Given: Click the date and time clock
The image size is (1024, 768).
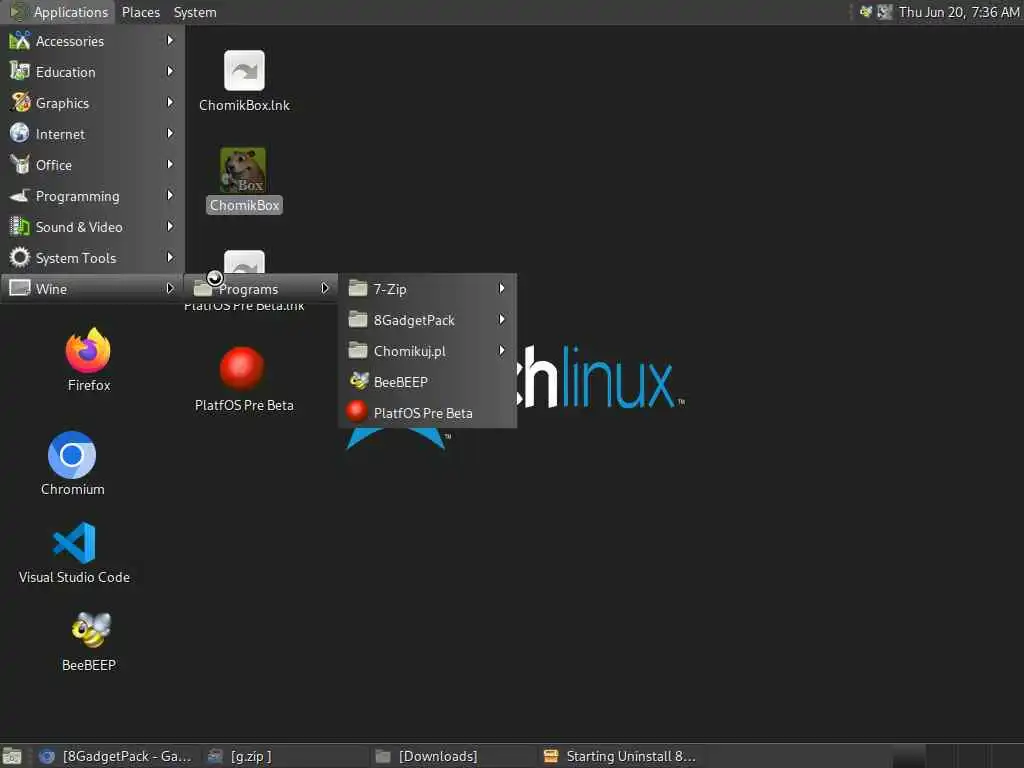Looking at the screenshot, I should 959,12.
